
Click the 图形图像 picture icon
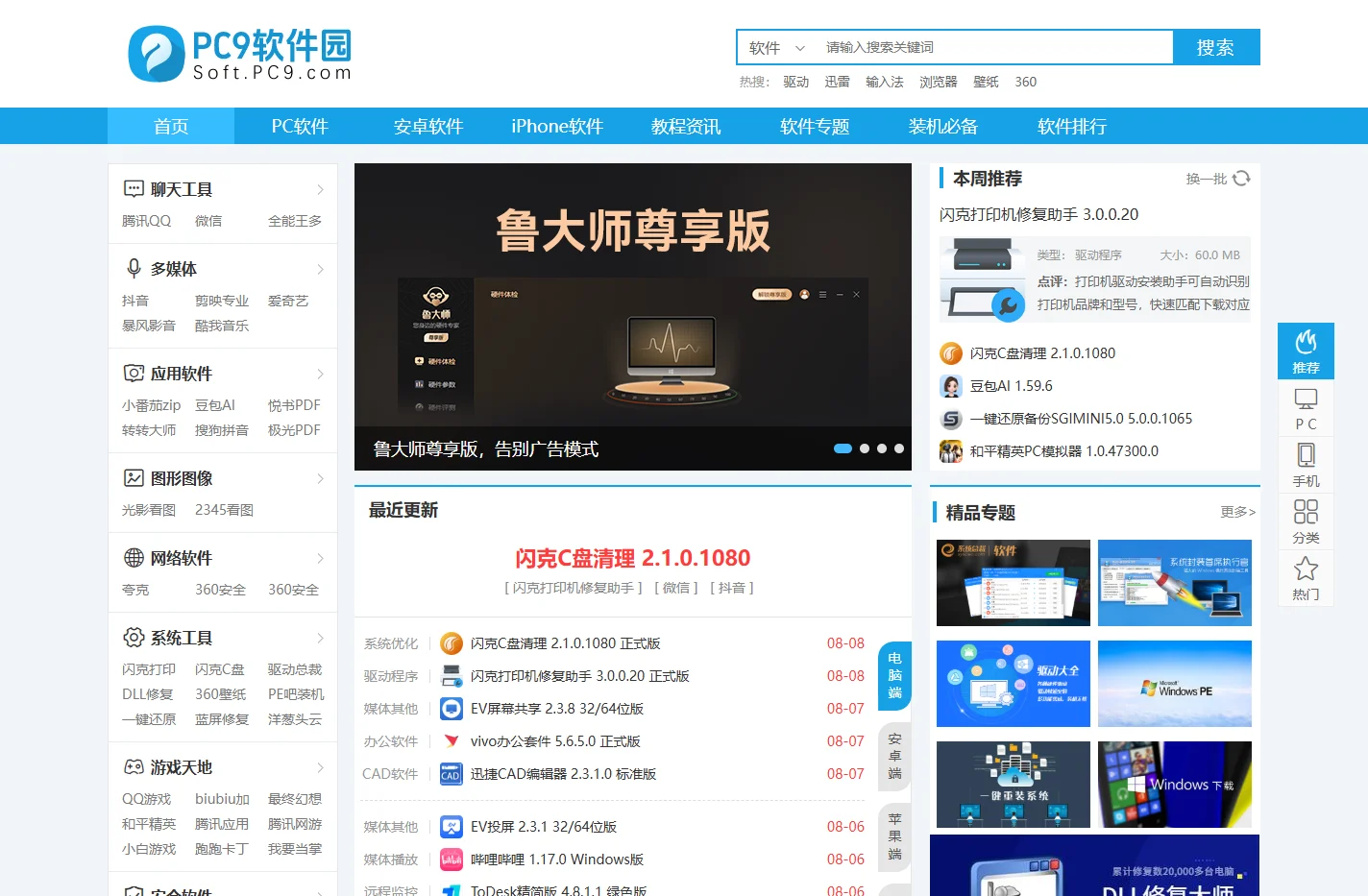point(134,477)
